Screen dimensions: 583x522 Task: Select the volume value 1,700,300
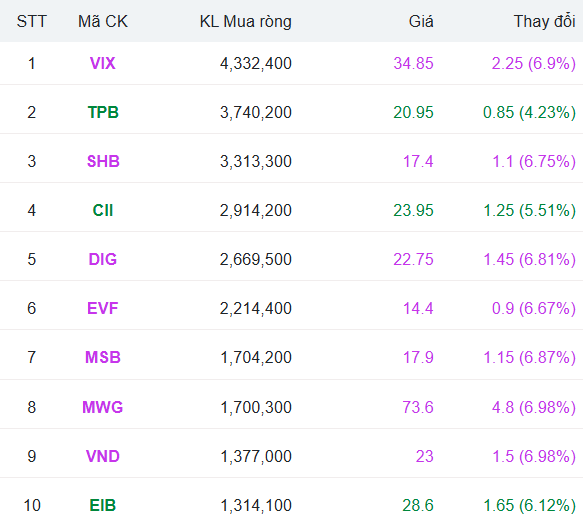point(256,407)
